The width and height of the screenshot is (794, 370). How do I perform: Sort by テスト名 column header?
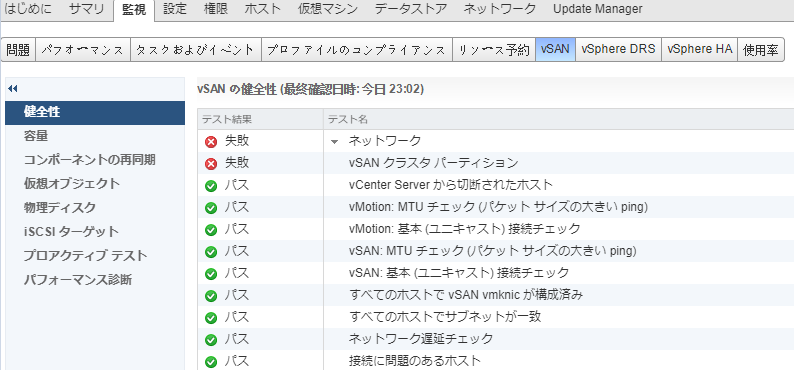pyautogui.click(x=559, y=119)
